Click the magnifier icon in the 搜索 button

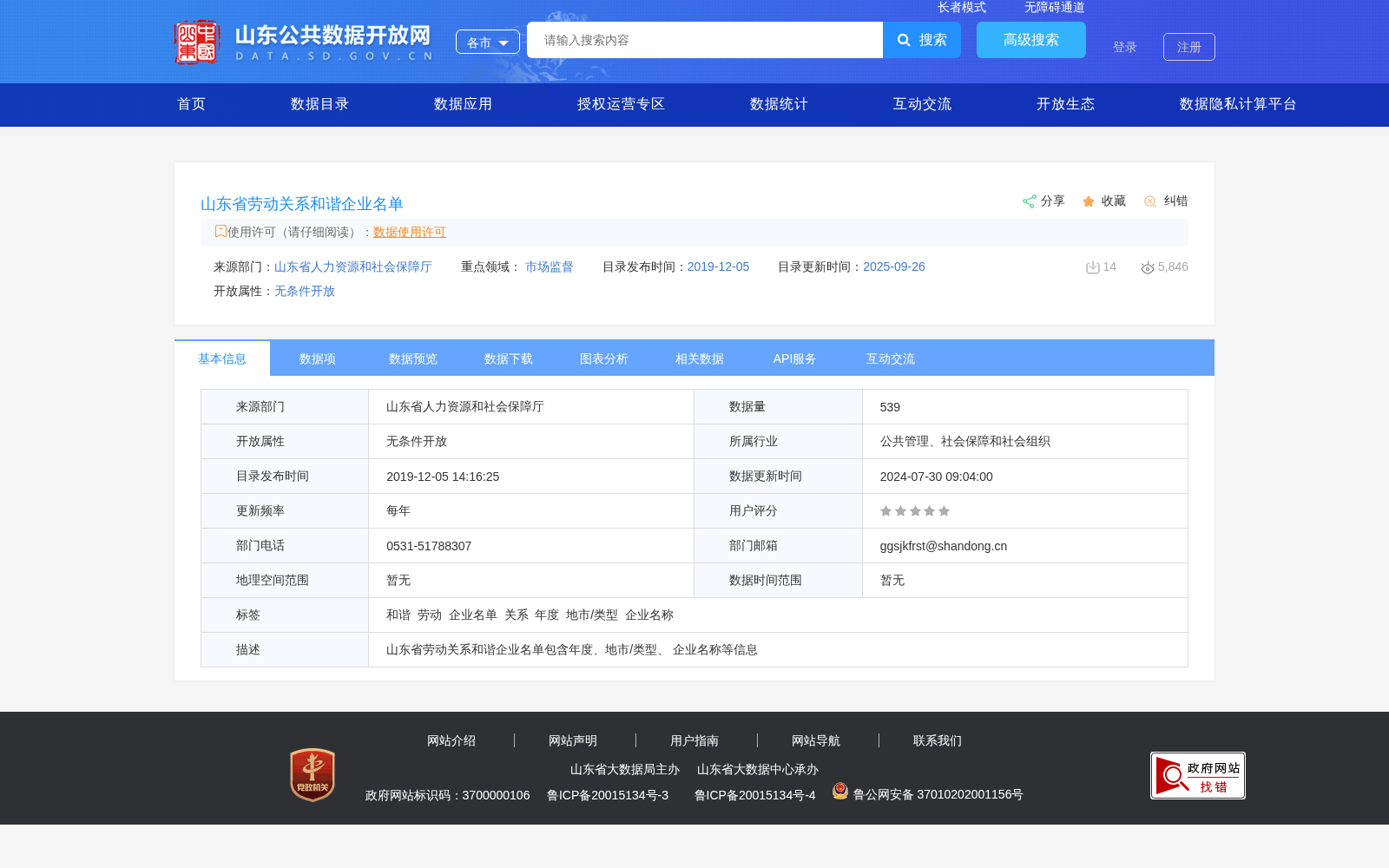point(904,40)
